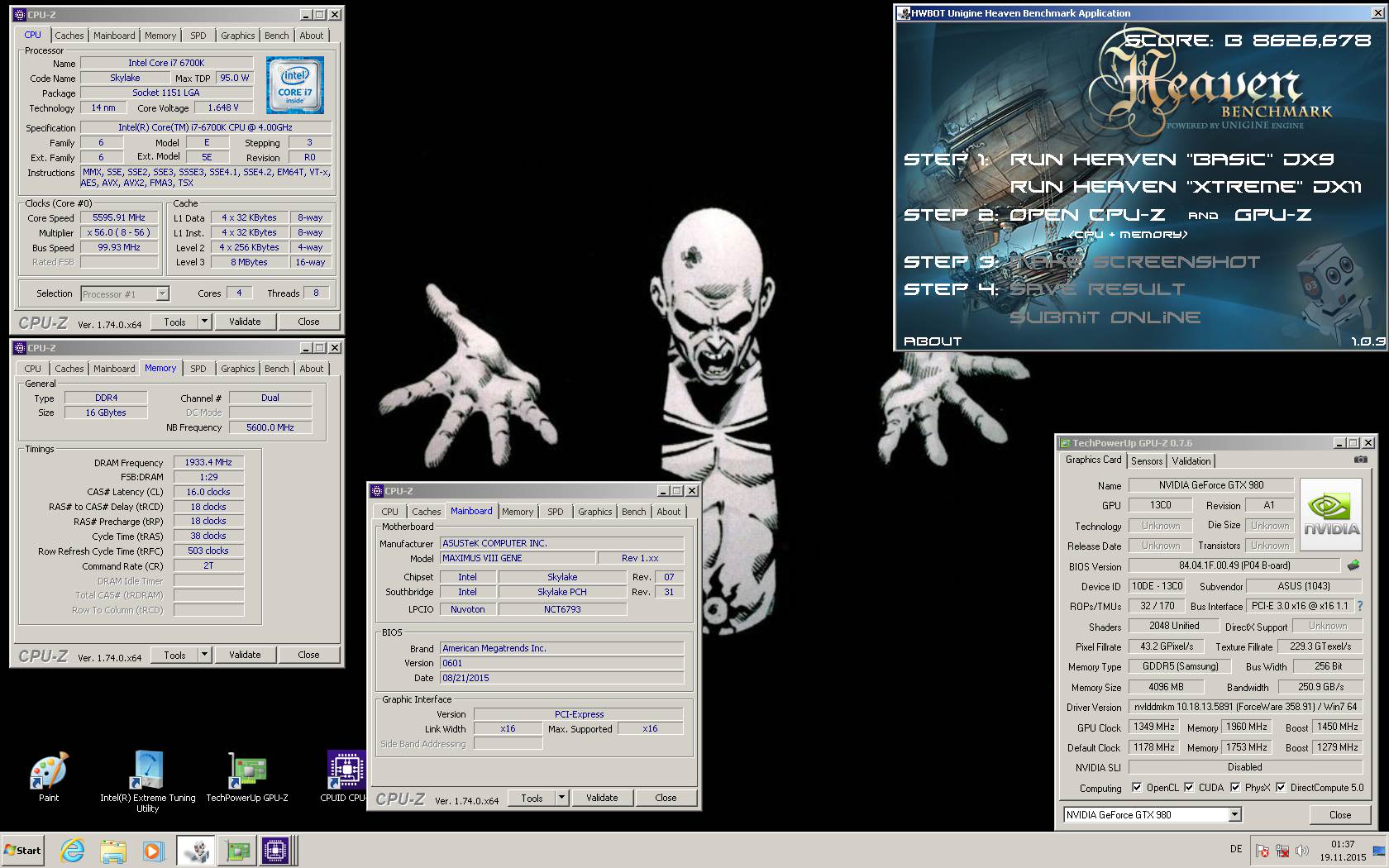Open Paint desktop shortcut
1389x868 pixels.
click(49, 777)
